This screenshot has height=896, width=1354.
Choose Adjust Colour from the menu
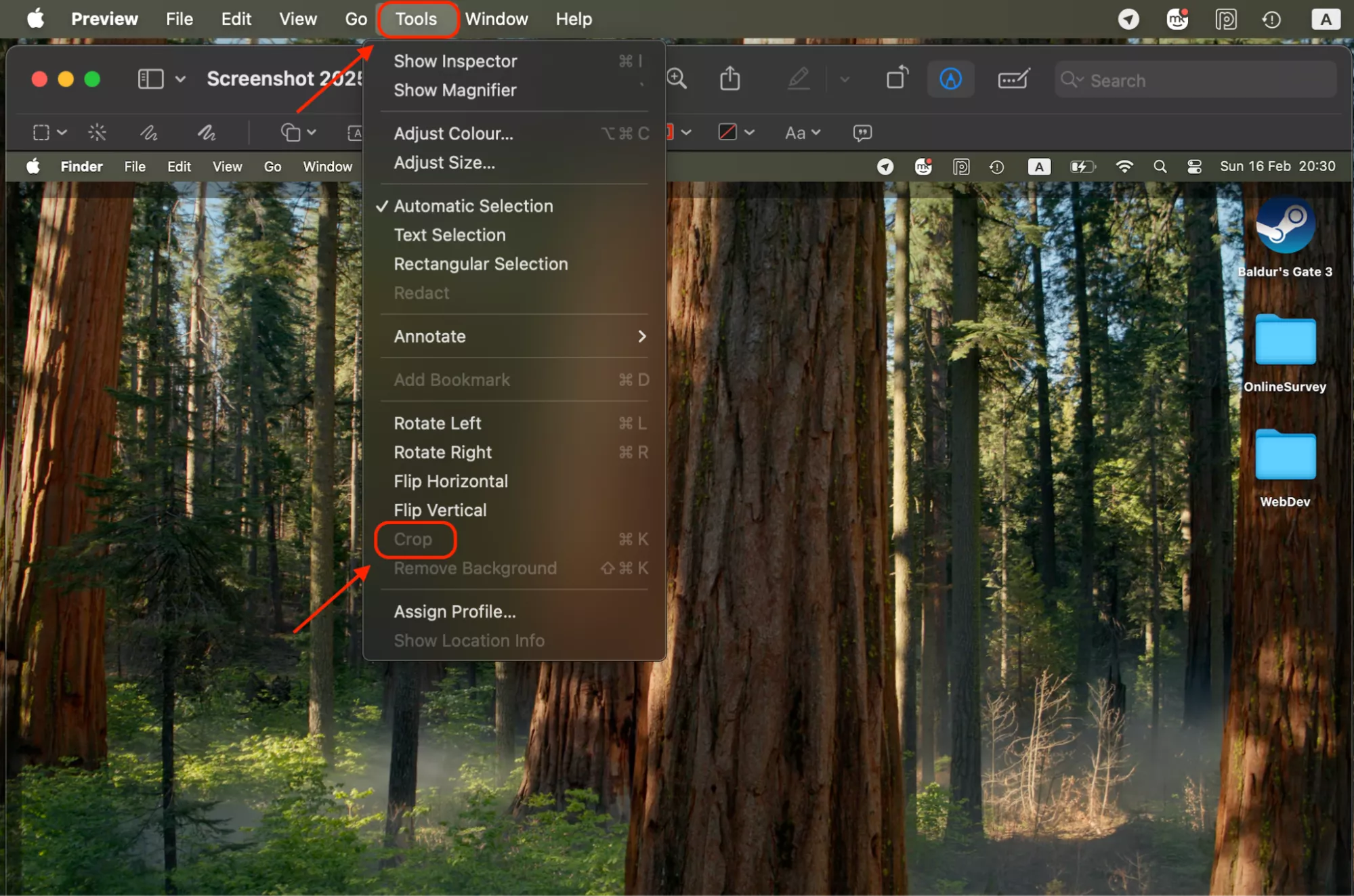[x=454, y=133]
